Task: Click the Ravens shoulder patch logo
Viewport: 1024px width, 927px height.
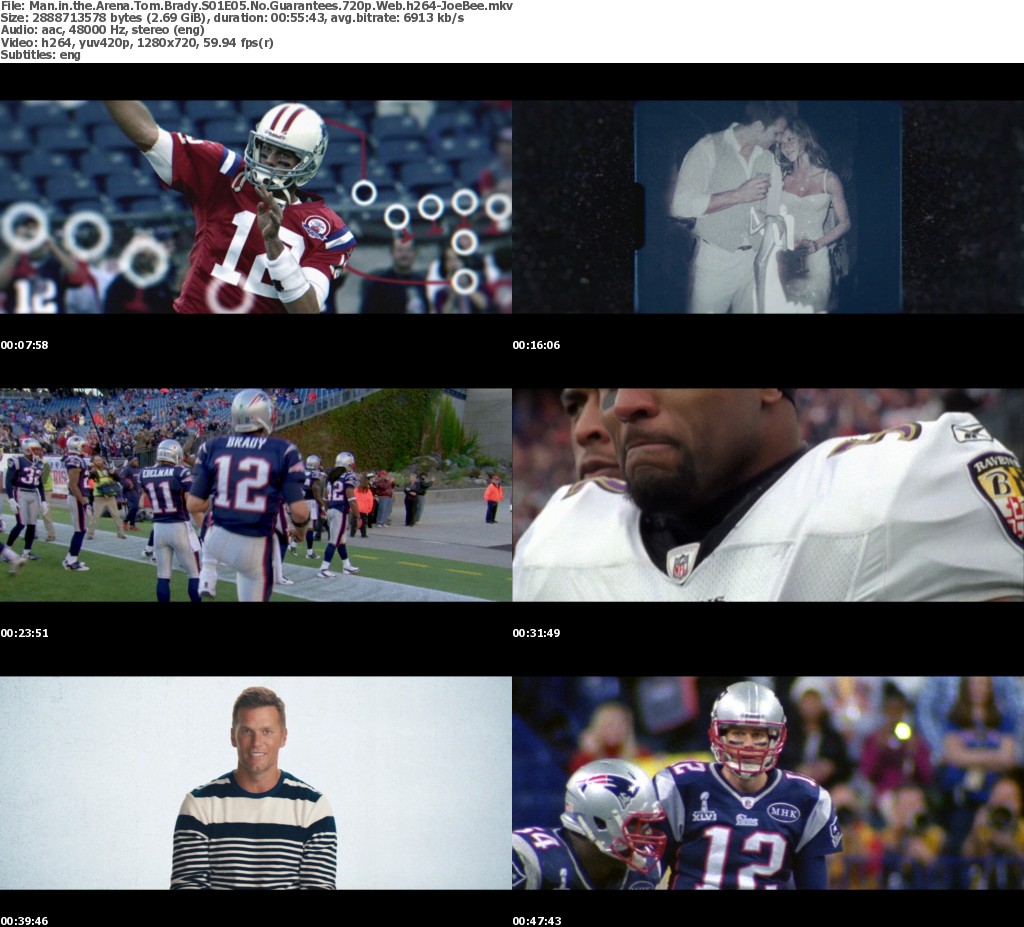Action: point(998,492)
